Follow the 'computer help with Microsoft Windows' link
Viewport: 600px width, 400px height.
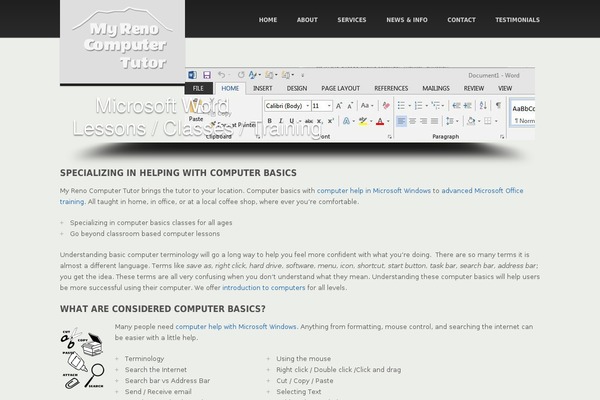236,327
